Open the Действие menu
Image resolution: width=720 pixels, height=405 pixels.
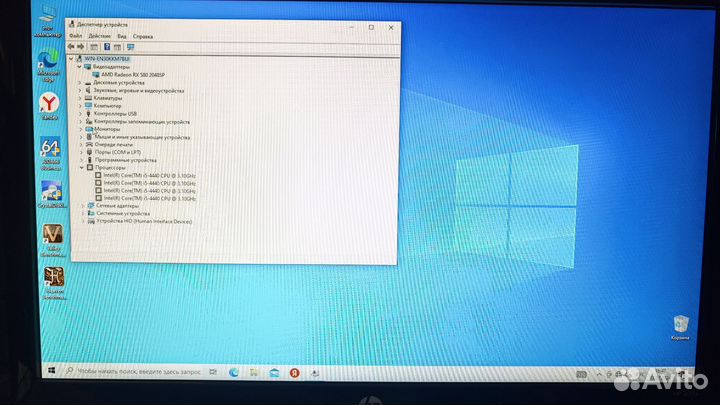click(x=99, y=36)
